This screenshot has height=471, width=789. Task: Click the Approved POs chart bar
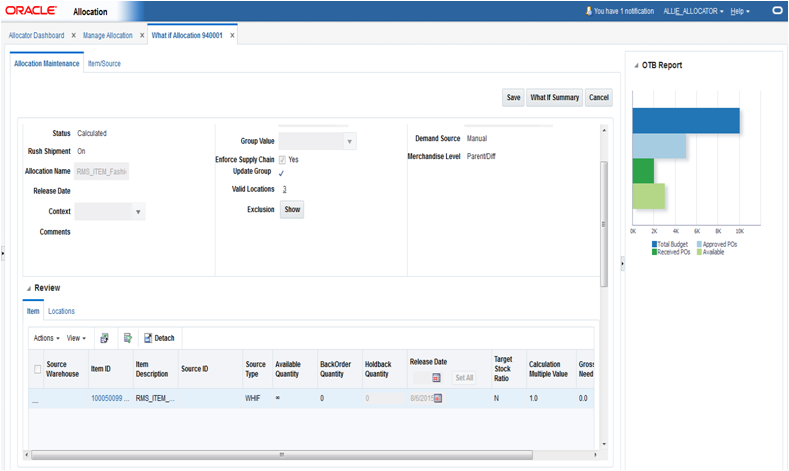(659, 146)
